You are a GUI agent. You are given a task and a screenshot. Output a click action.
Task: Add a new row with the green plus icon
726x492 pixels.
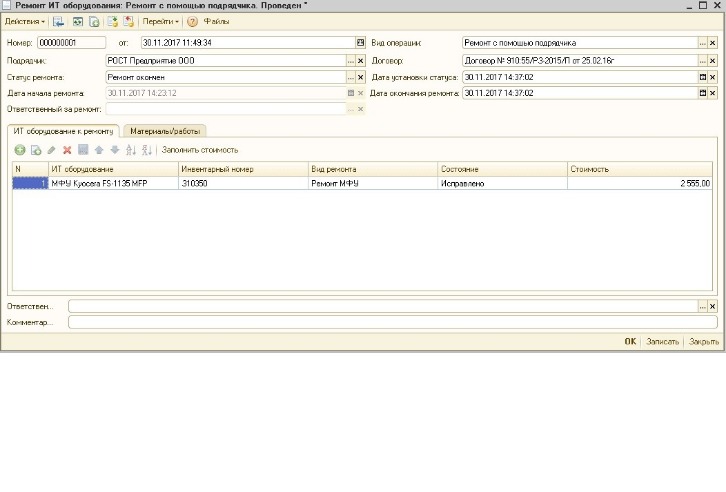(20, 150)
